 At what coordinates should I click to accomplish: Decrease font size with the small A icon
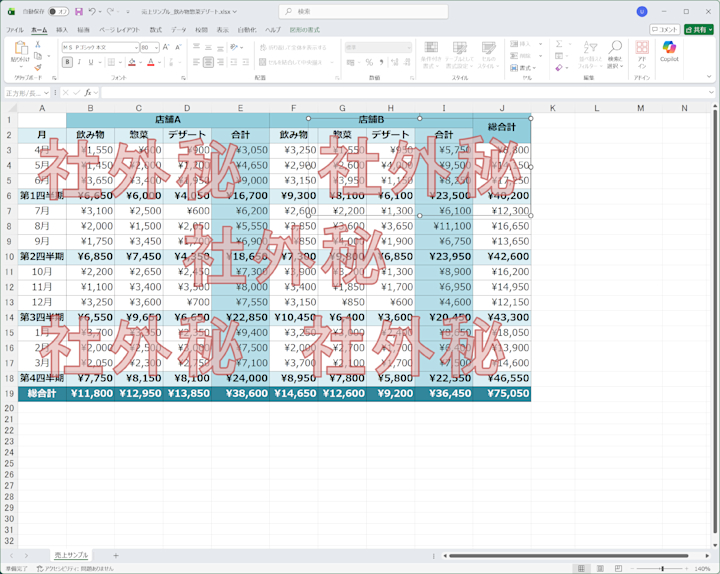[x=179, y=47]
